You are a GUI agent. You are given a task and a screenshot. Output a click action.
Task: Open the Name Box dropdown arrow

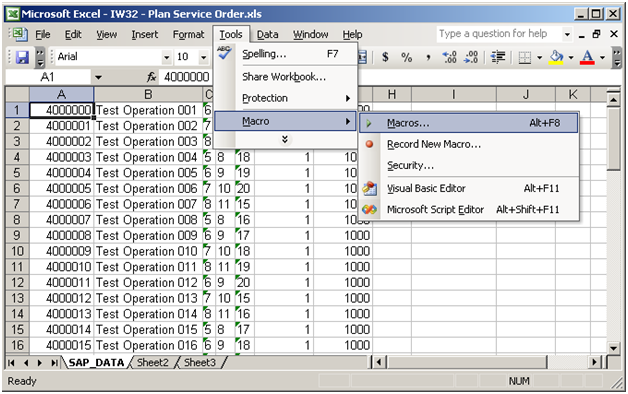point(98,77)
